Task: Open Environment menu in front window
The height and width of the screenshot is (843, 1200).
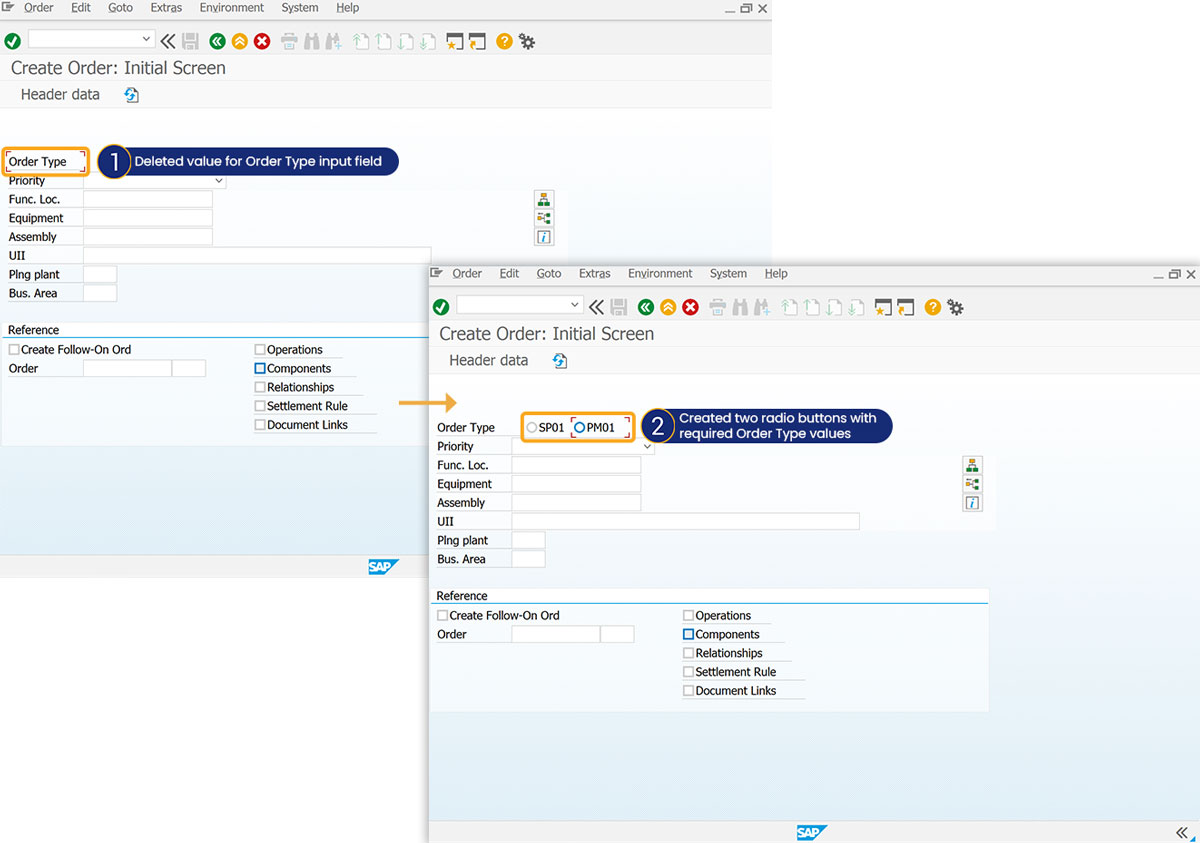Action: [660, 274]
